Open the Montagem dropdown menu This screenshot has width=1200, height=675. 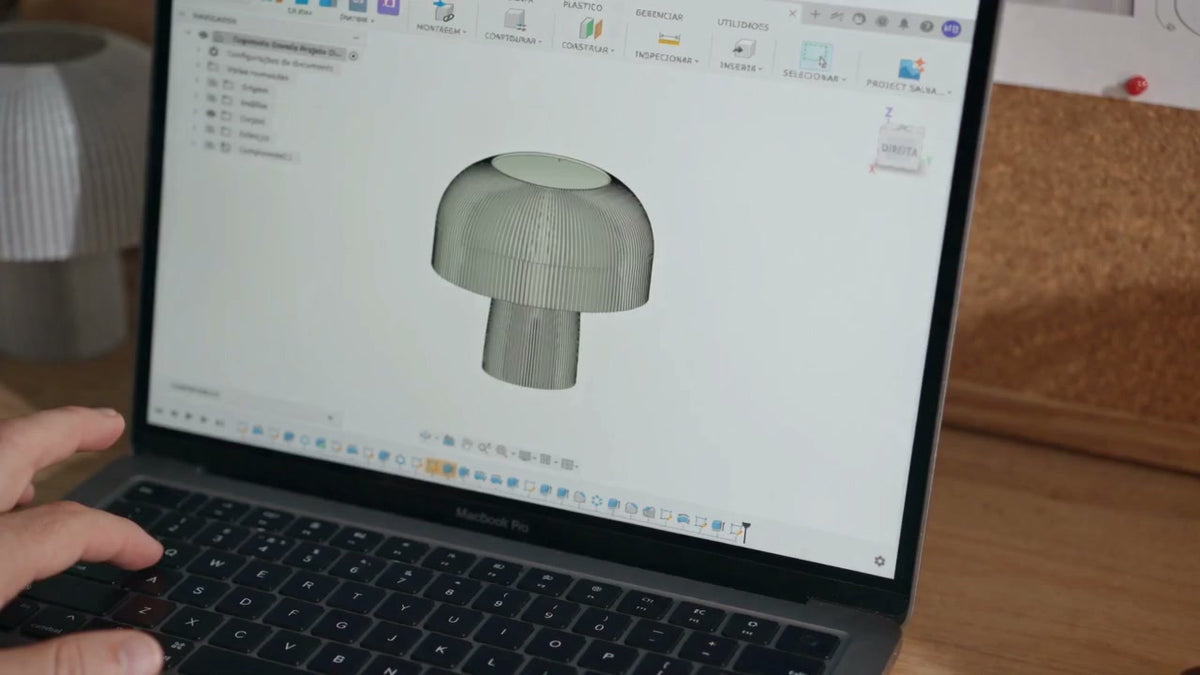tap(441, 31)
